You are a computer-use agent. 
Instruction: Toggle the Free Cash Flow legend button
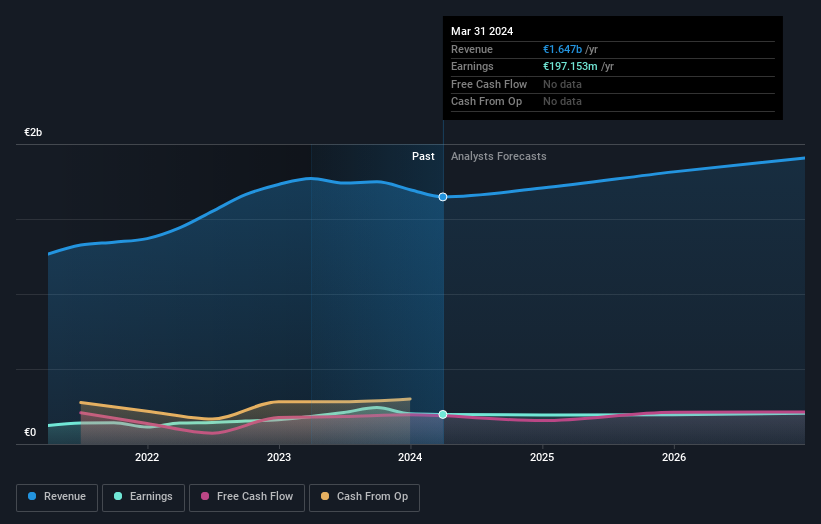tap(247, 497)
